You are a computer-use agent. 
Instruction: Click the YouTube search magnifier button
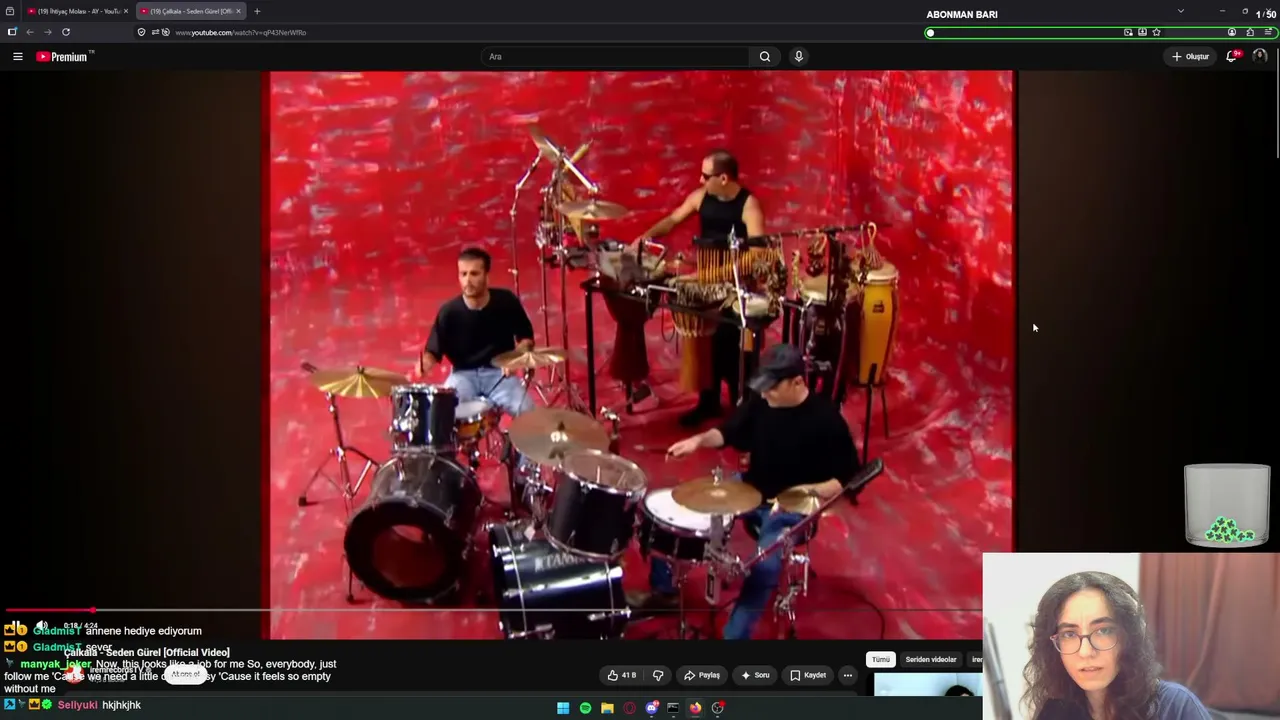pyautogui.click(x=765, y=57)
